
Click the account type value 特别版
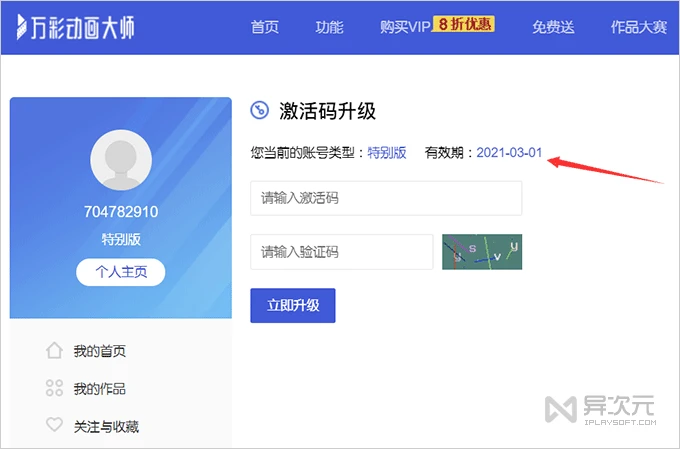(x=387, y=153)
